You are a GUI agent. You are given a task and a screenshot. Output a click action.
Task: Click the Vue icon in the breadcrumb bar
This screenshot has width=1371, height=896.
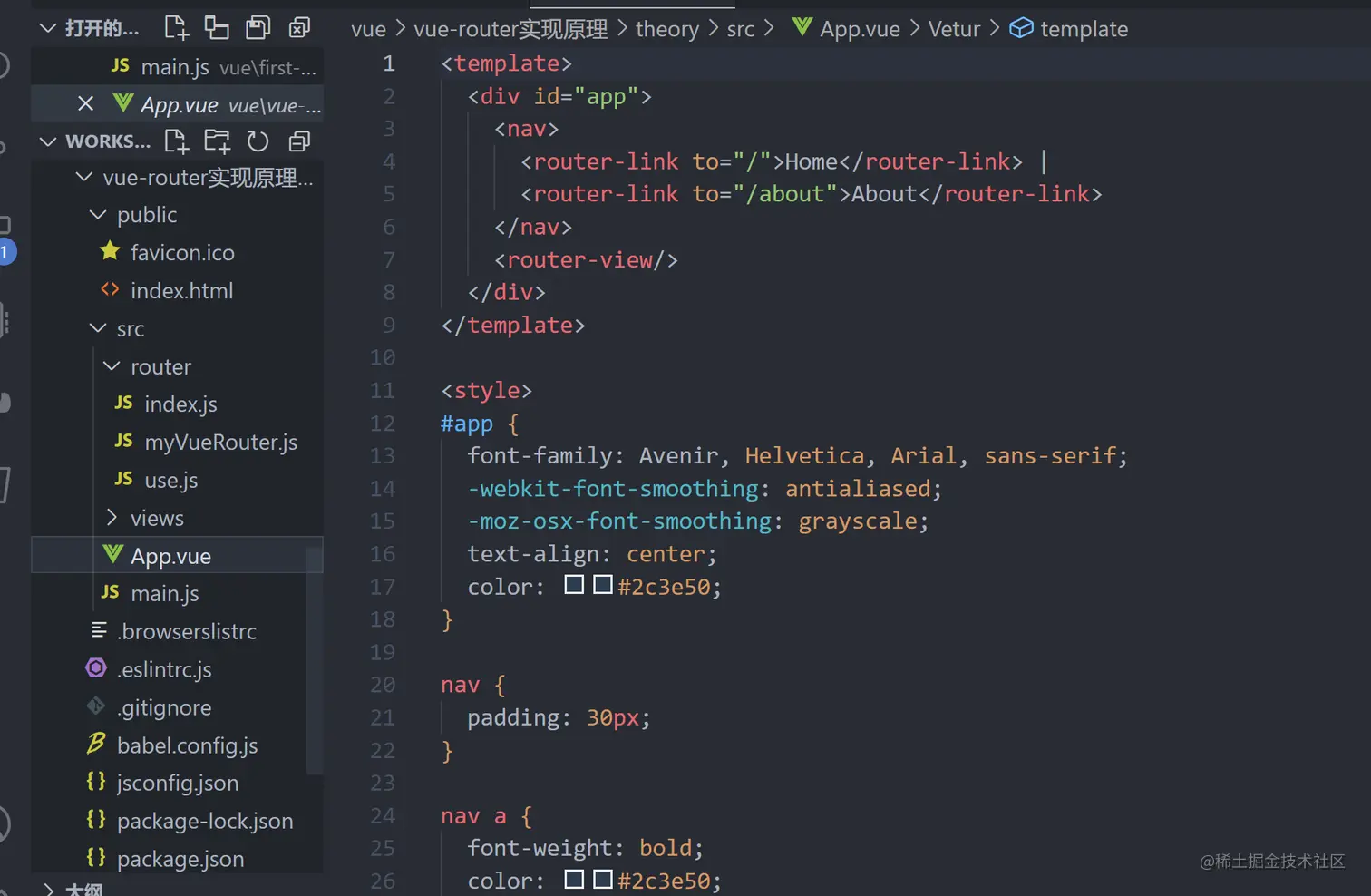[x=802, y=27]
